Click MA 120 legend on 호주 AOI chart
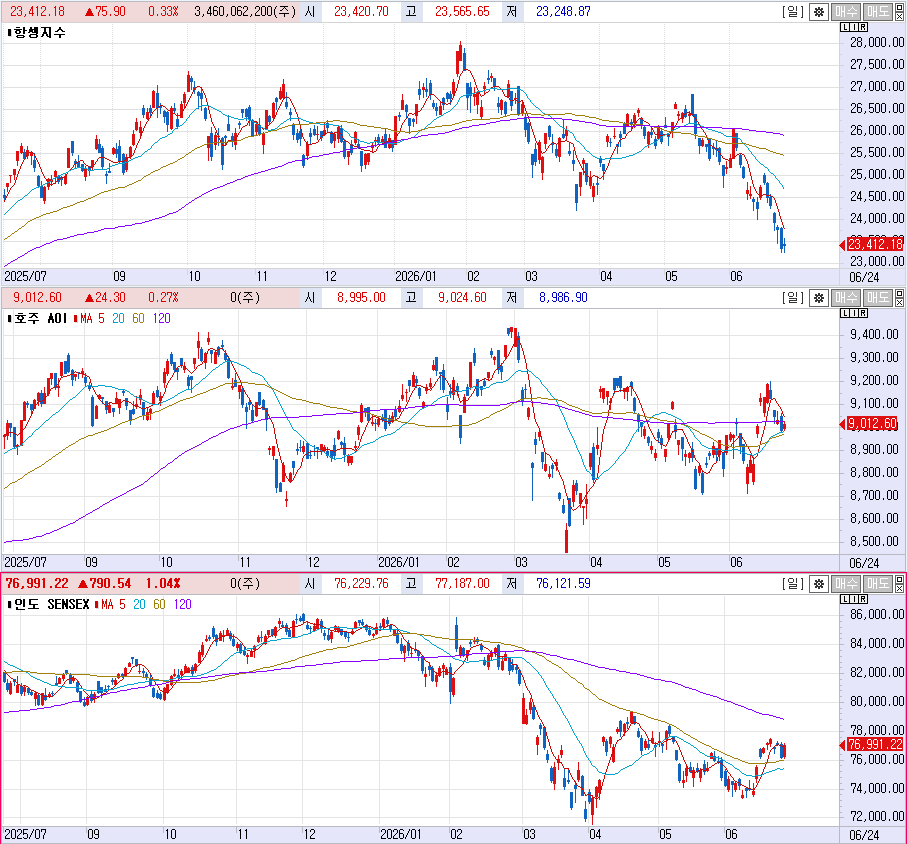907x844 pixels. (162, 319)
